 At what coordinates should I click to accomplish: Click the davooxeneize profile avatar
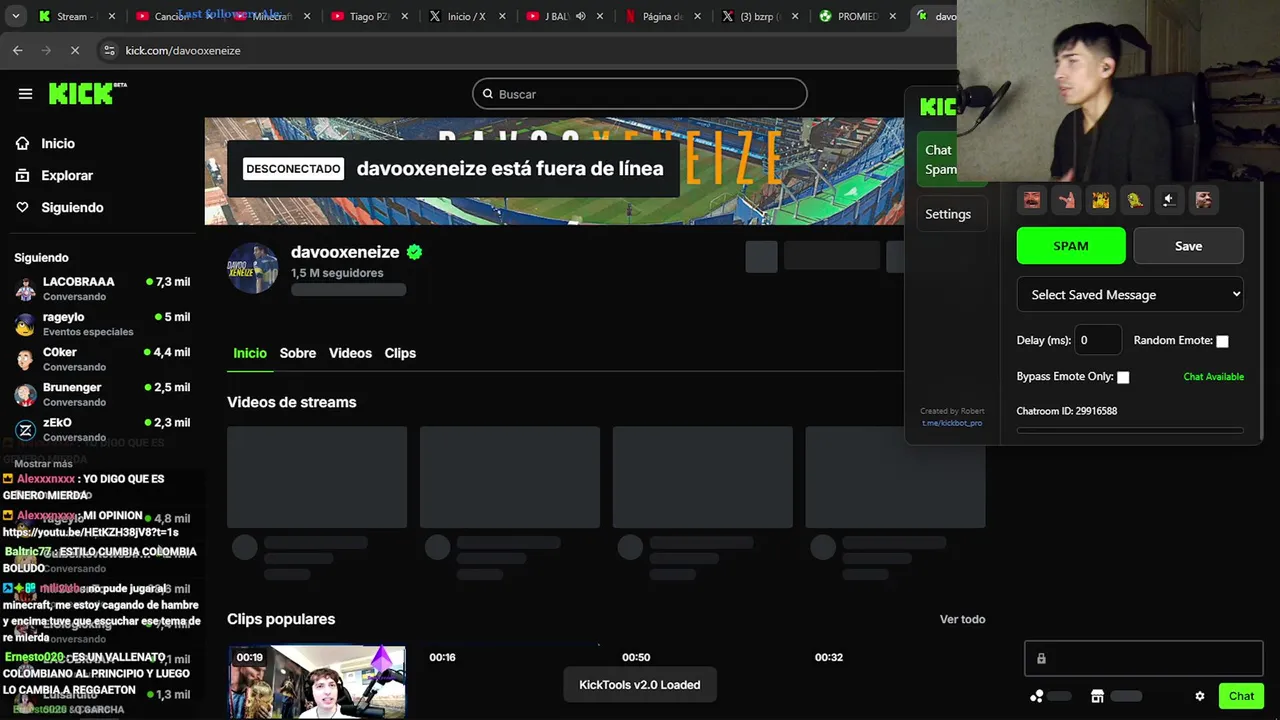pos(252,268)
